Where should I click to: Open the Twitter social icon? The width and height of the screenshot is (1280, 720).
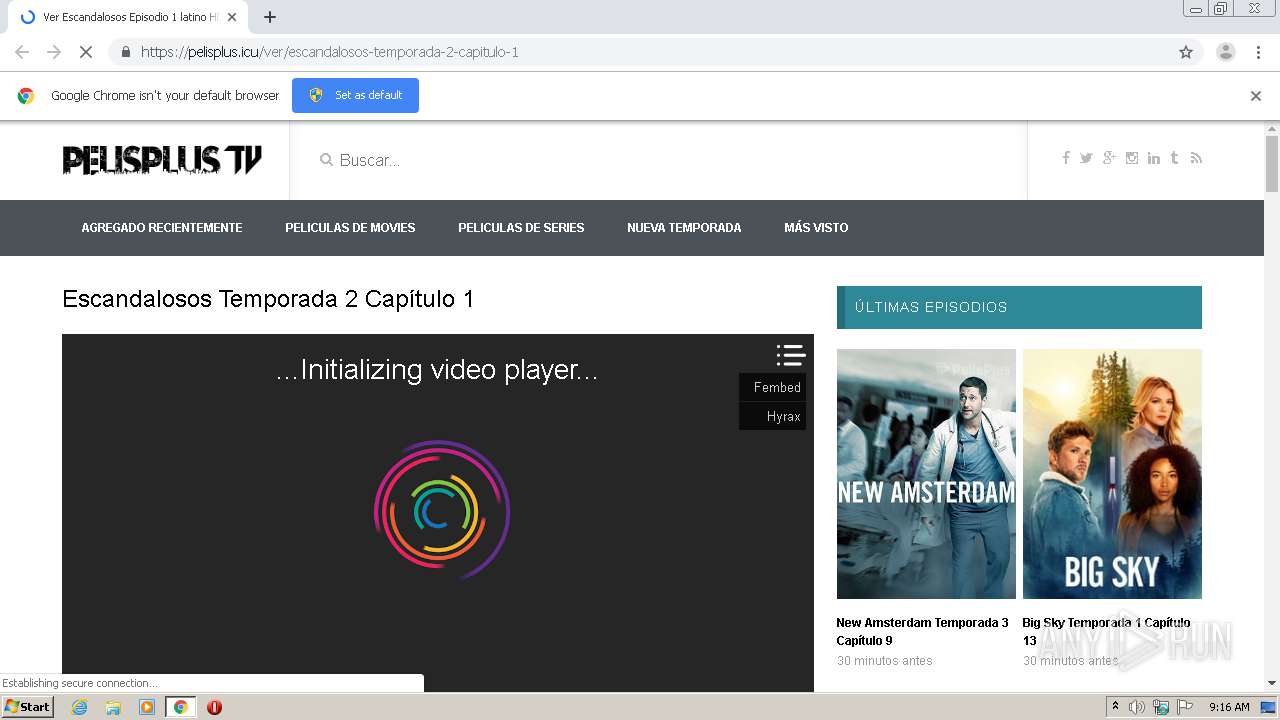pyautogui.click(x=1086, y=158)
